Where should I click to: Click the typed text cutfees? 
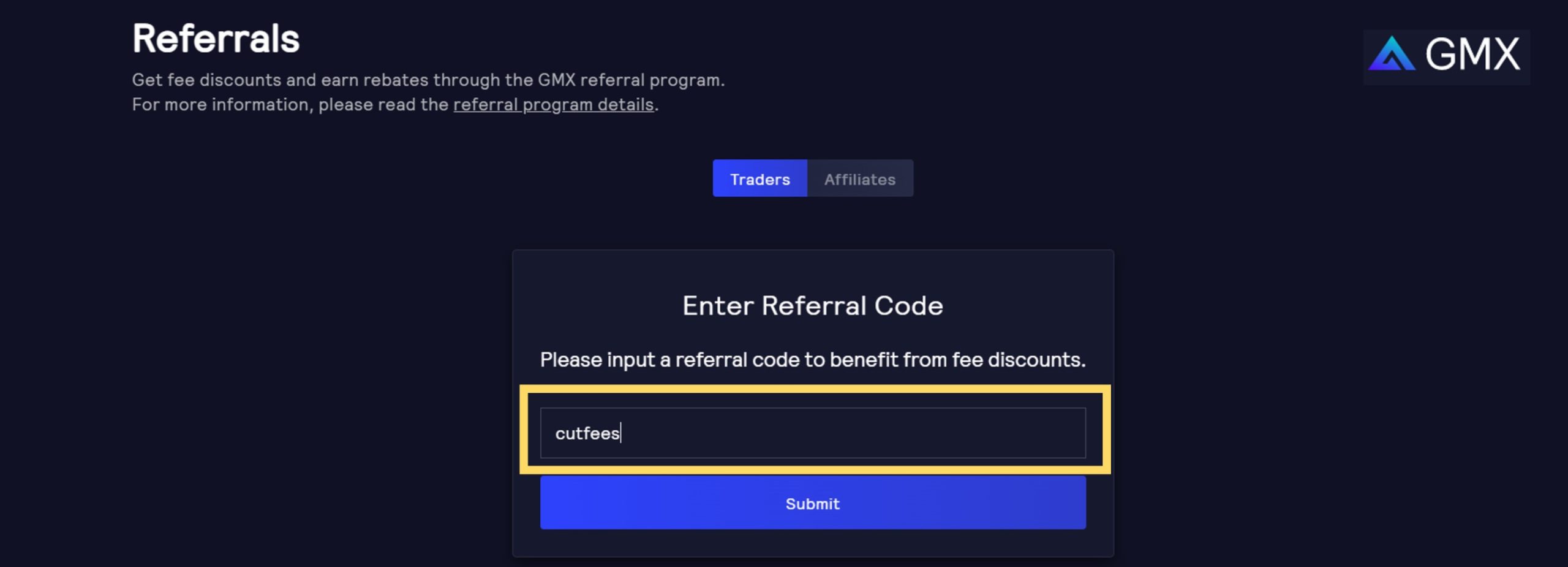(x=587, y=433)
